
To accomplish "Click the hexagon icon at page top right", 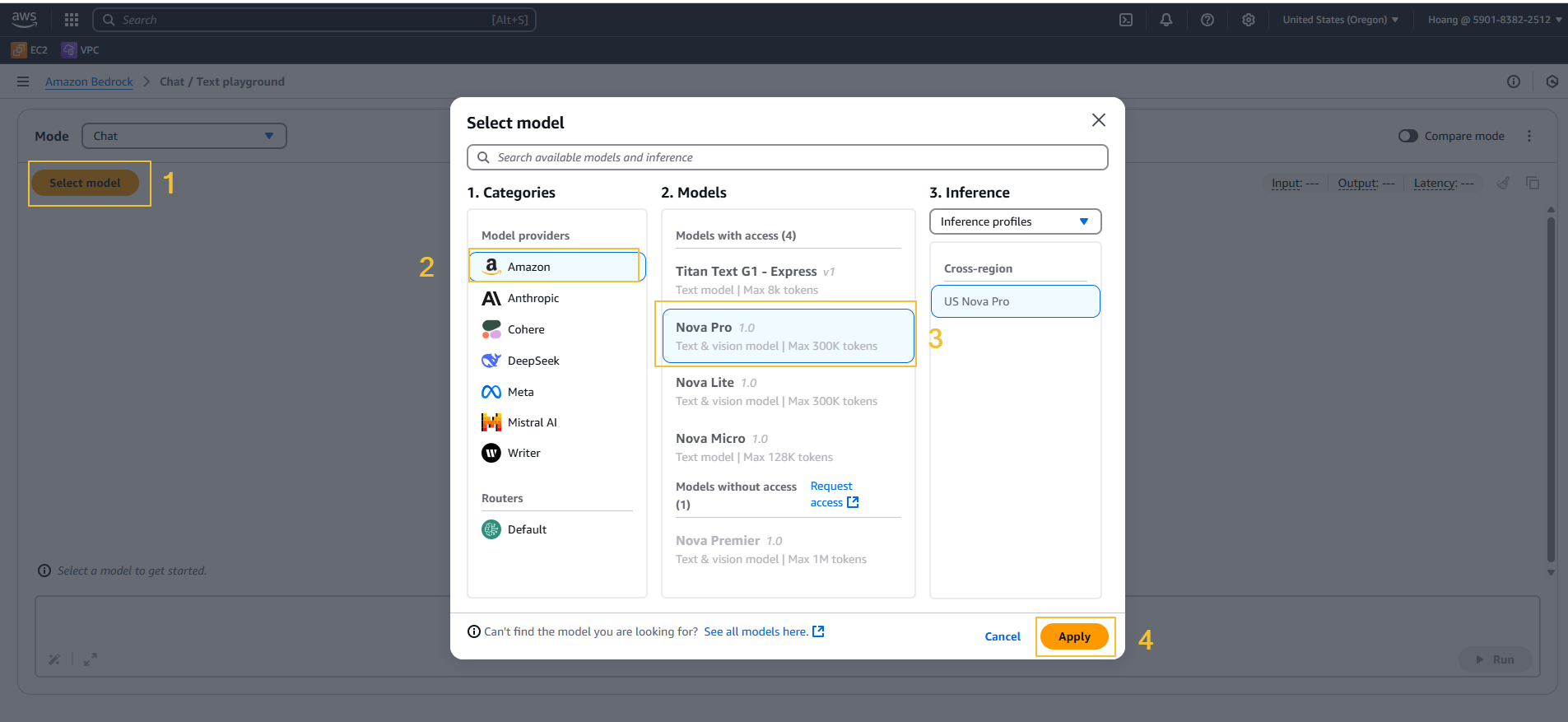I will click(x=1552, y=82).
